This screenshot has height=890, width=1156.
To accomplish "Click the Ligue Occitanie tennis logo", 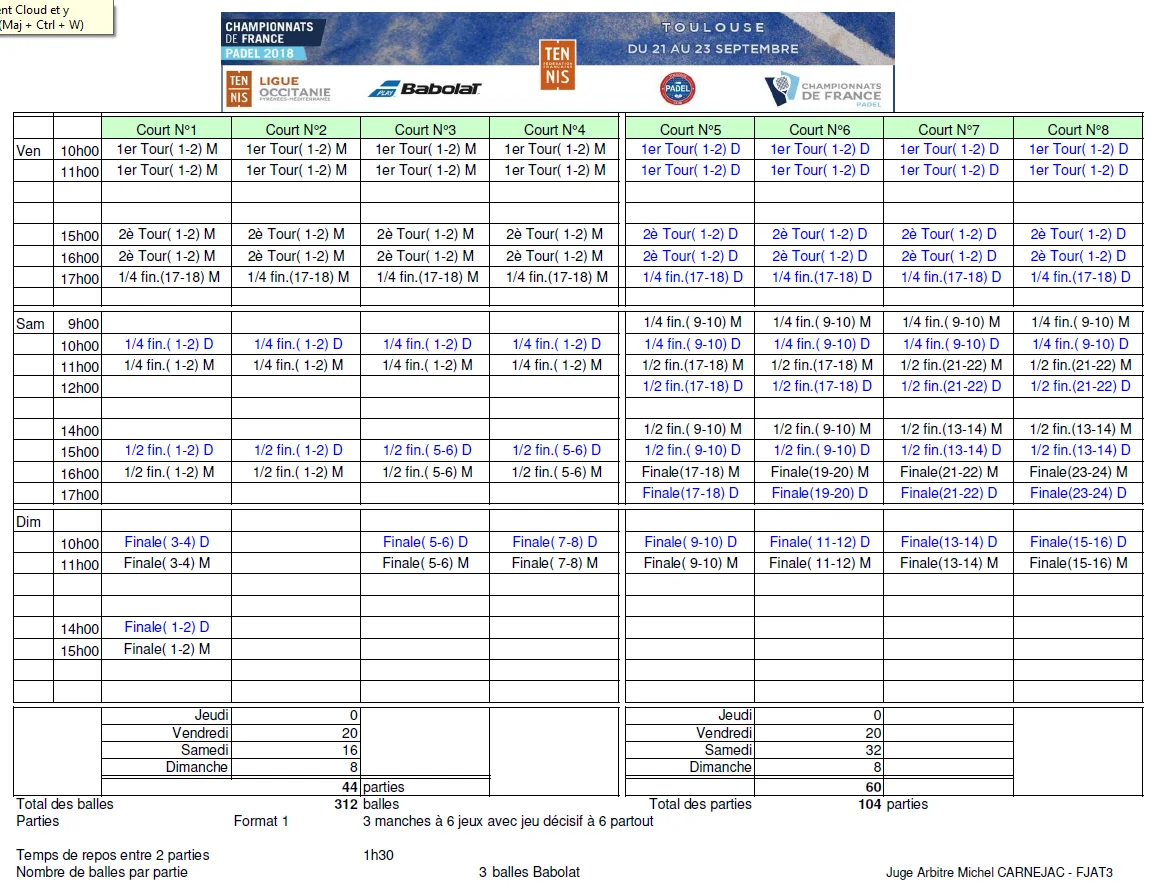I will click(x=277, y=88).
